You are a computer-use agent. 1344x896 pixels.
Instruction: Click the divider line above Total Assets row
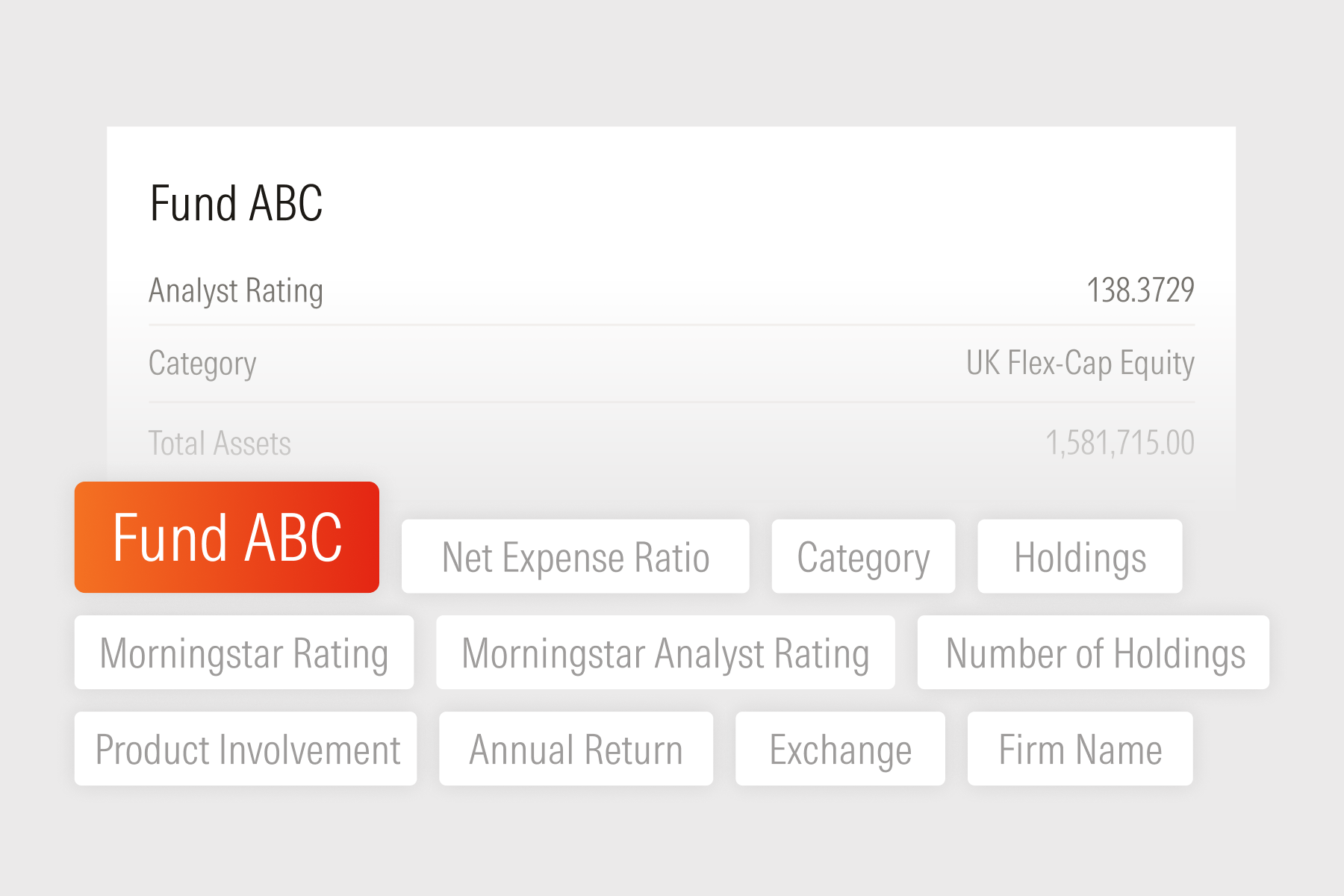coord(671,402)
